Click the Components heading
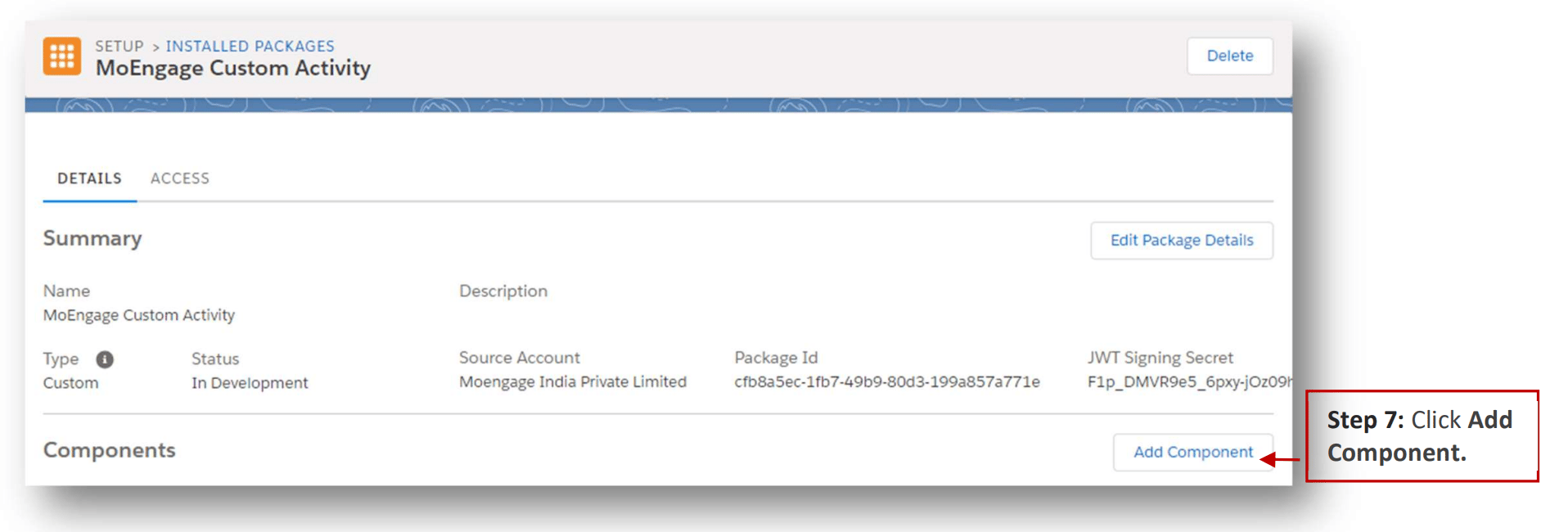The height and width of the screenshot is (532, 1568). pos(109,450)
